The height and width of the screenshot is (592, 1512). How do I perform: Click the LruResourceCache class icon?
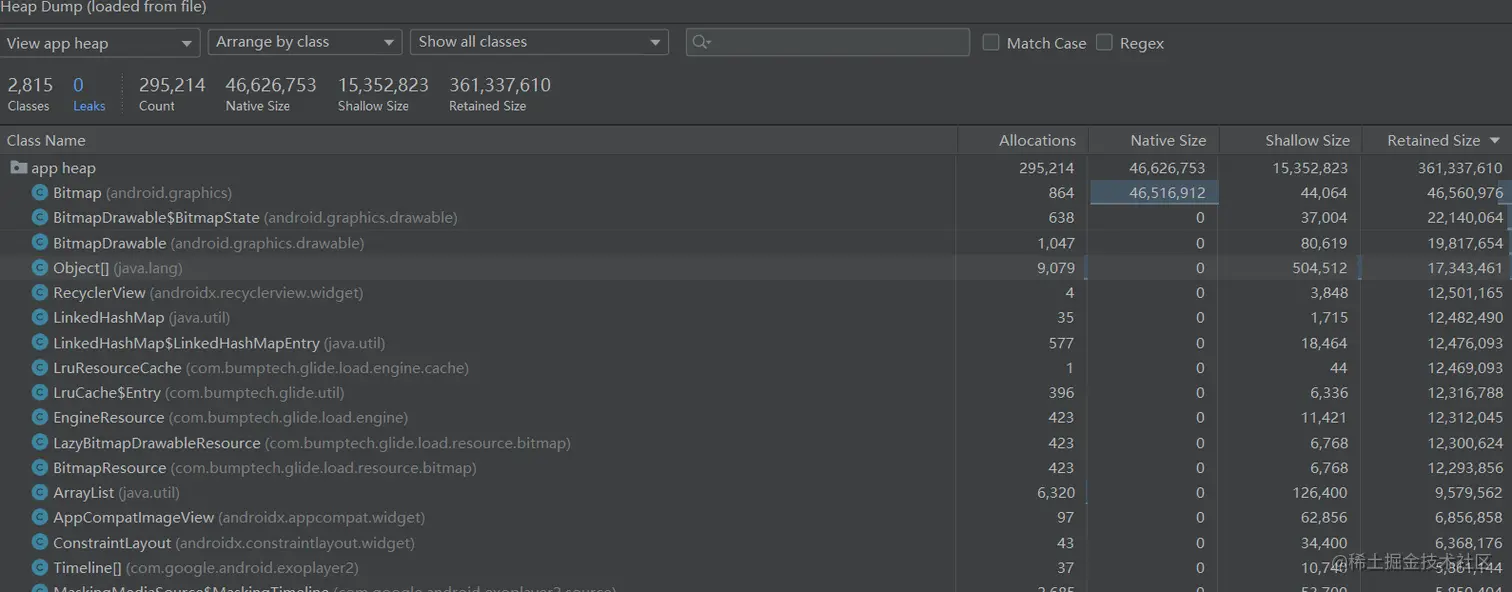(x=40, y=368)
